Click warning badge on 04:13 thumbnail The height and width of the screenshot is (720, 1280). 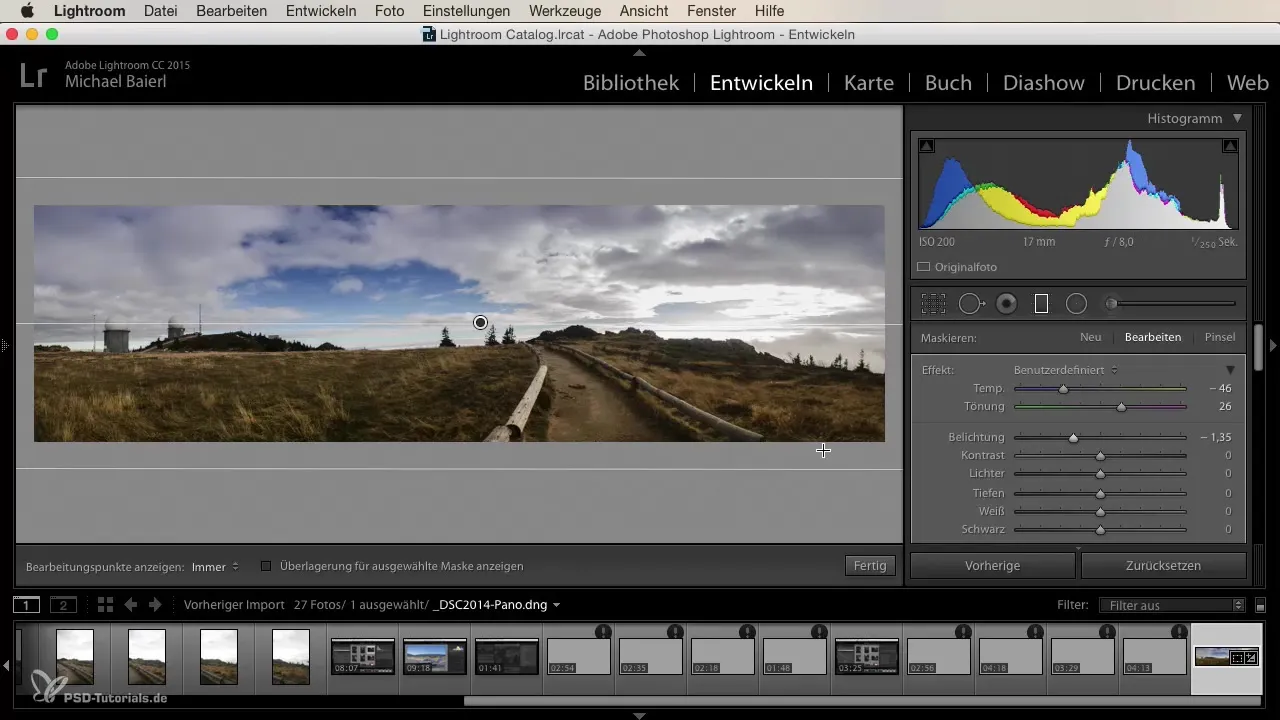[1179, 632]
